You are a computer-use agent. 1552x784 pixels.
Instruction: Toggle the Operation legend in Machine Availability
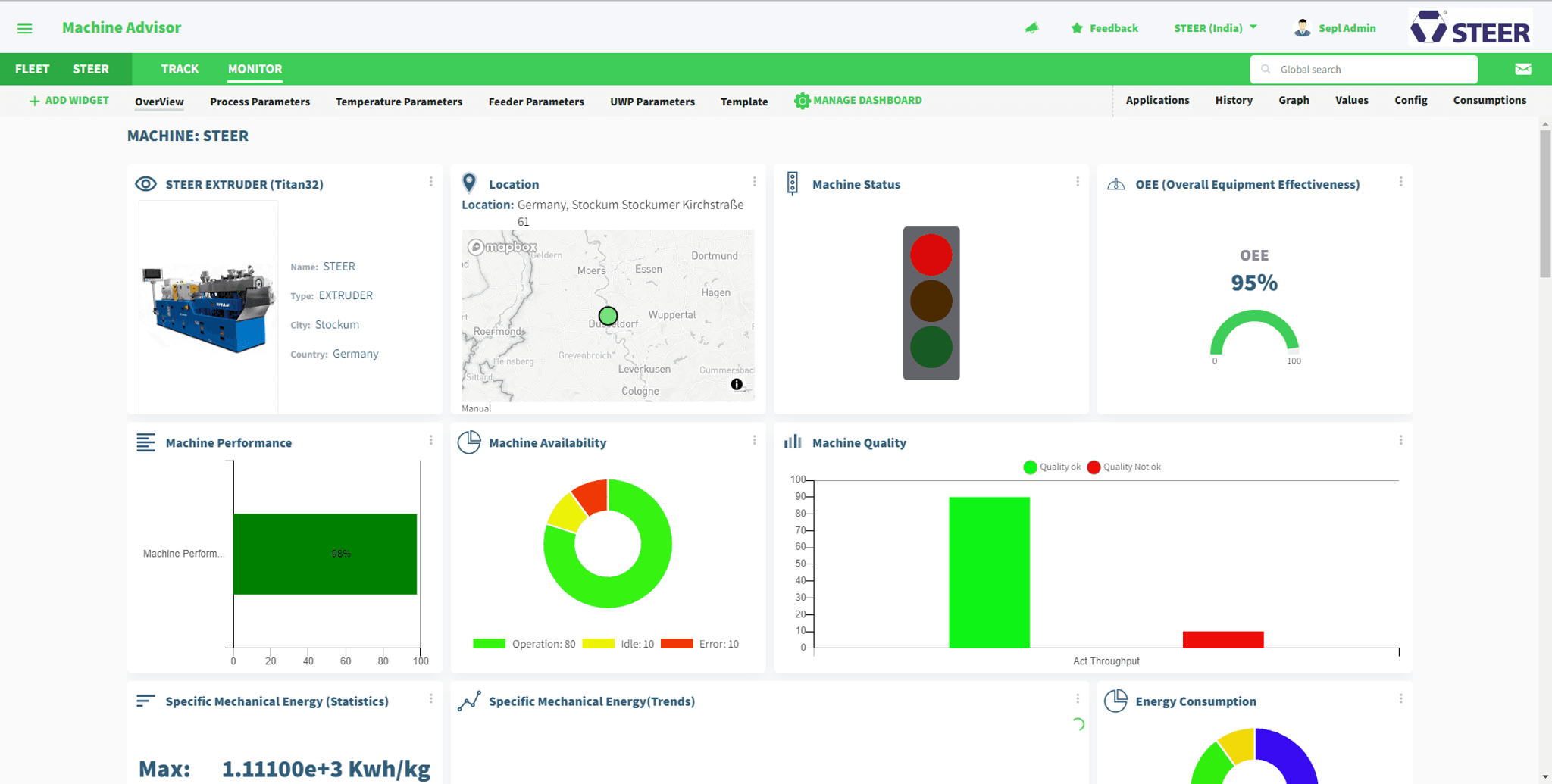tap(524, 644)
